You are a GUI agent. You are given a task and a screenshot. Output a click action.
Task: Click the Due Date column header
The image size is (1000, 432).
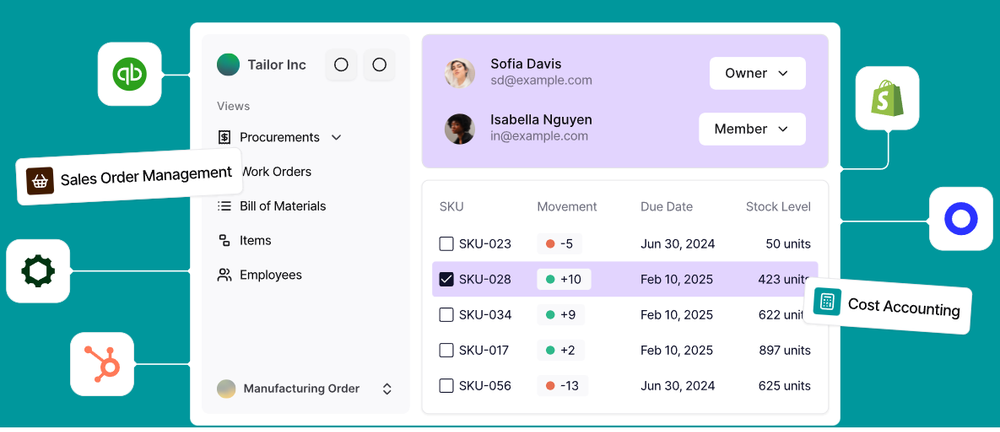tap(666, 207)
